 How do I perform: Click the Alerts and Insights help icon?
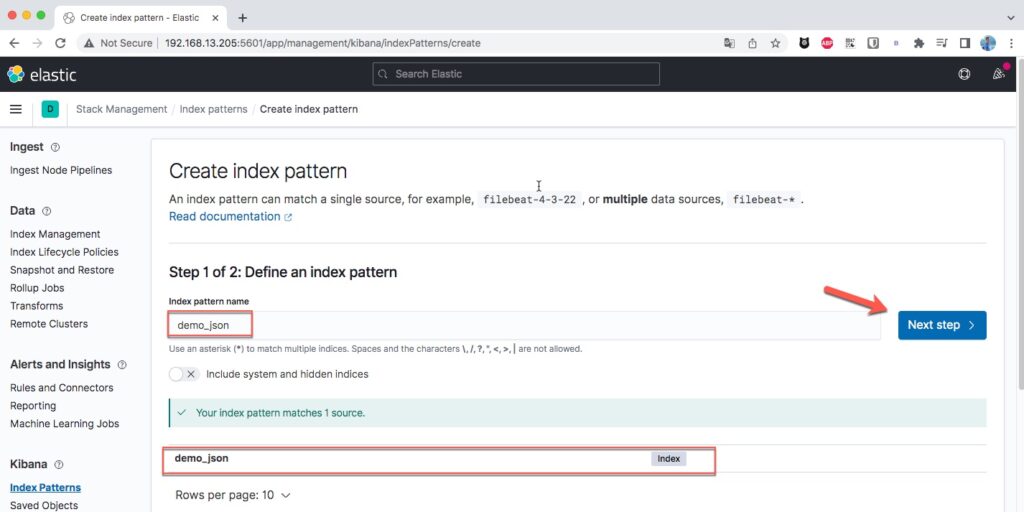point(121,365)
